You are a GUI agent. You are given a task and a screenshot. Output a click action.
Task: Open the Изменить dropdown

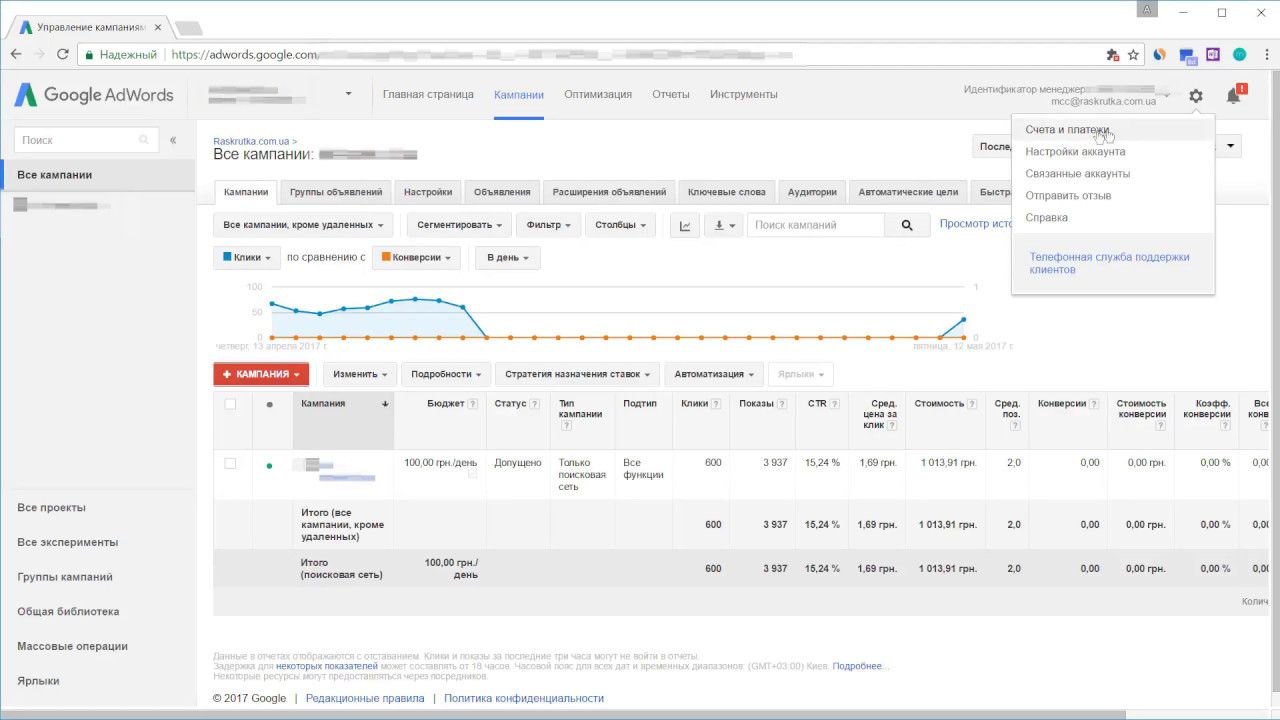pos(360,374)
